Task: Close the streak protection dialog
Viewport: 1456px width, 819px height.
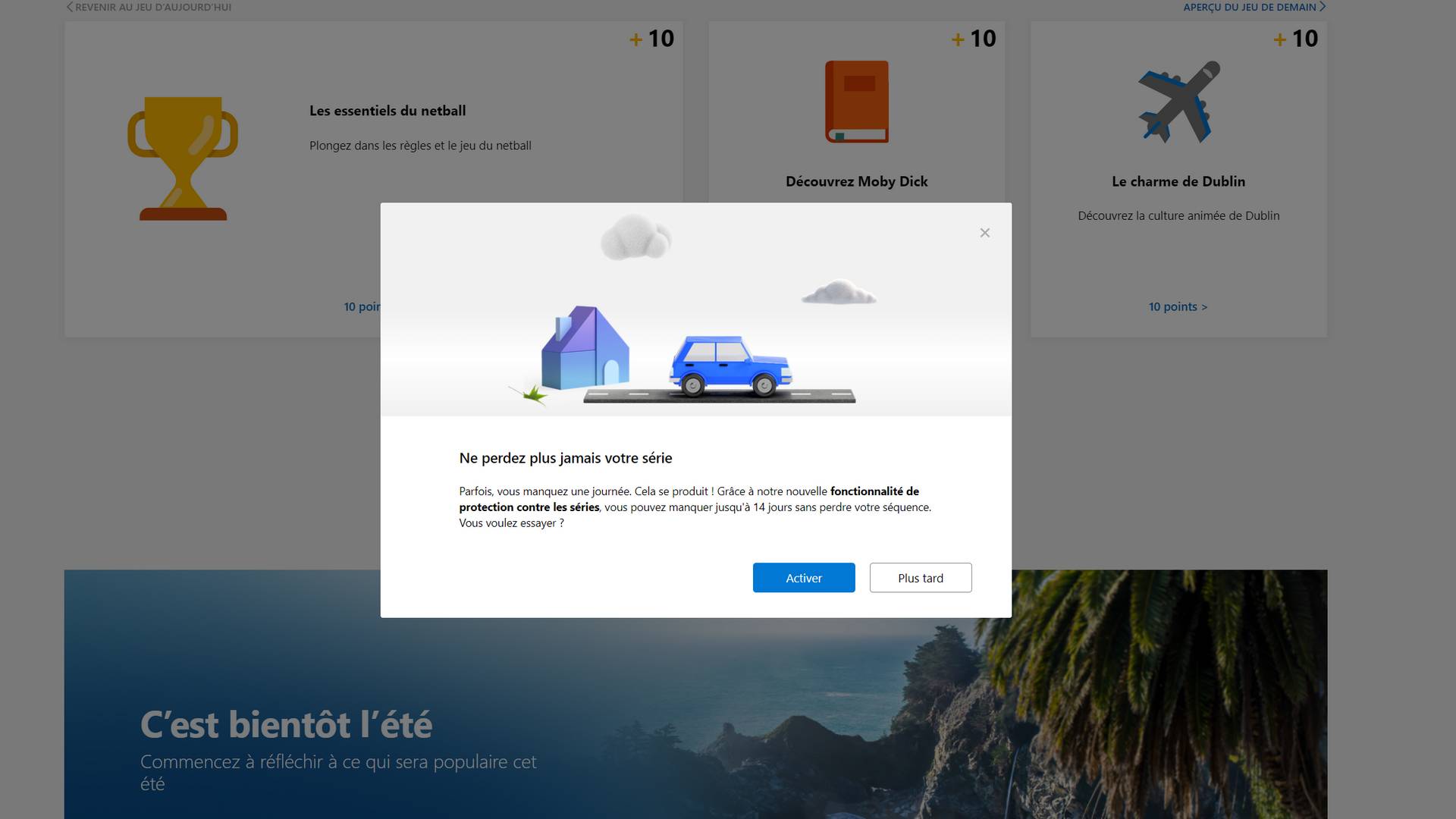Action: coord(984,233)
